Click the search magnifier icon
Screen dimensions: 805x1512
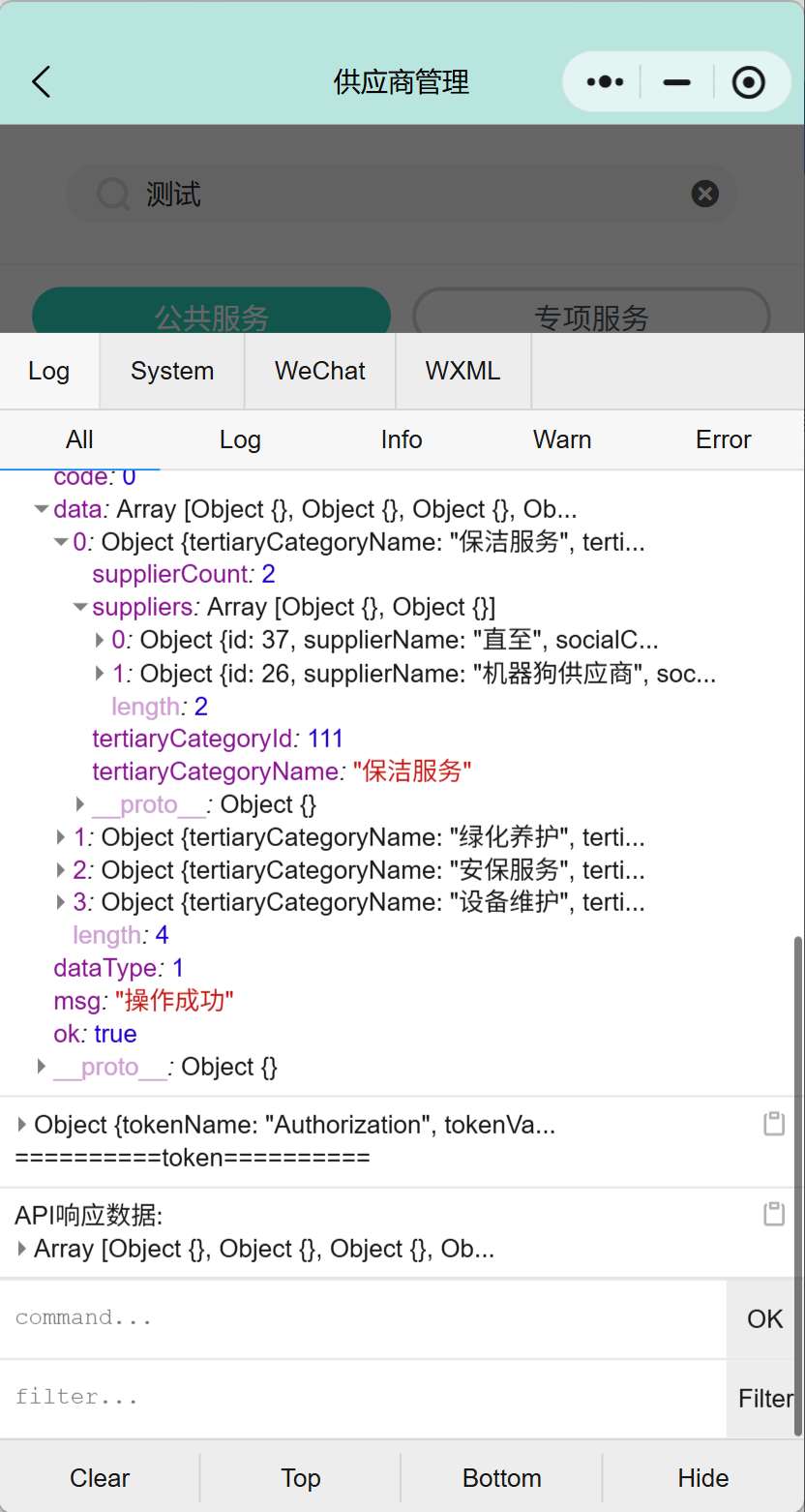[x=113, y=195]
